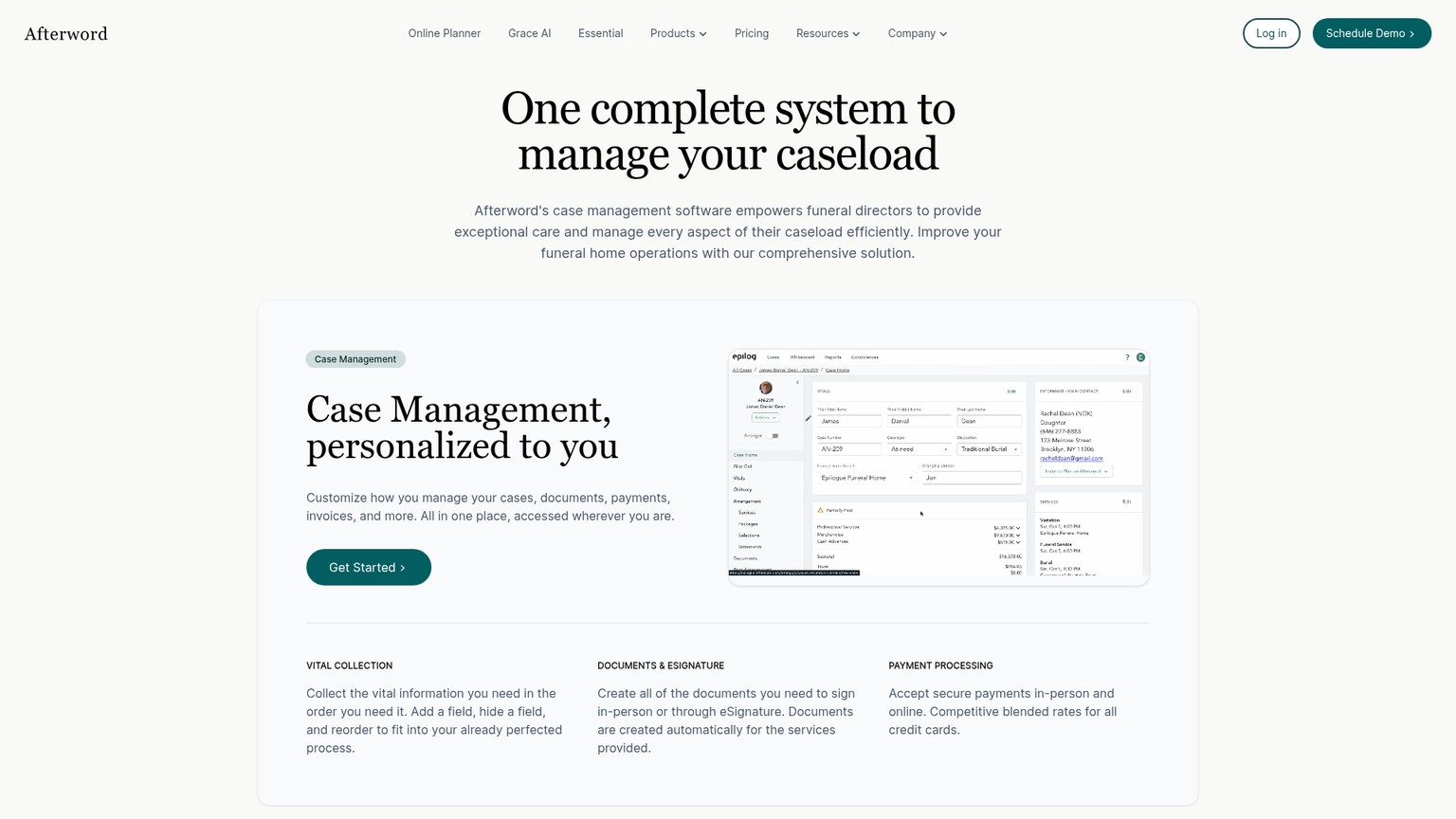Expand the Company dropdown menu

(917, 33)
